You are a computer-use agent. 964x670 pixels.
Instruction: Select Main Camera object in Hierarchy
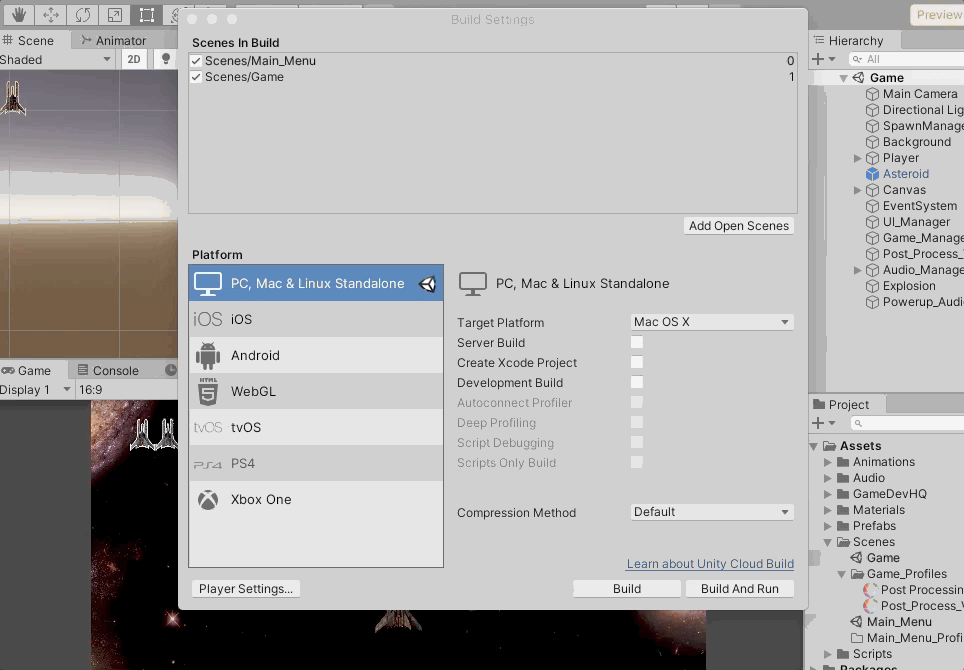pyautogui.click(x=920, y=94)
